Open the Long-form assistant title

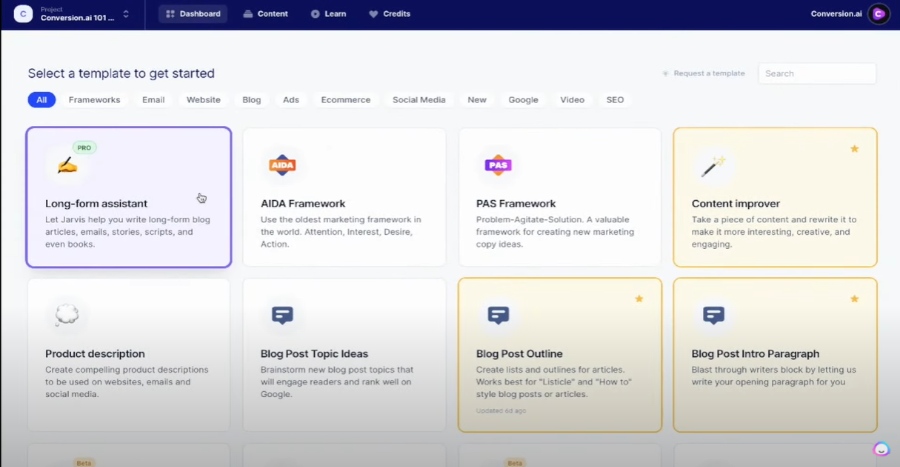96,204
